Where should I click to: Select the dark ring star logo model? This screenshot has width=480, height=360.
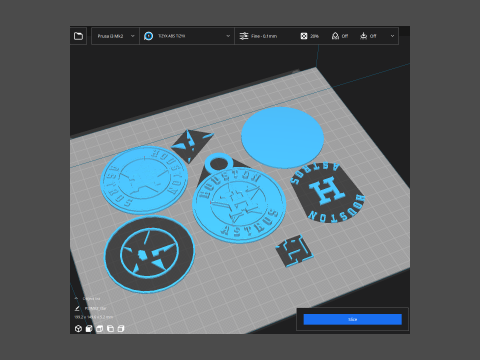pyautogui.click(x=149, y=254)
